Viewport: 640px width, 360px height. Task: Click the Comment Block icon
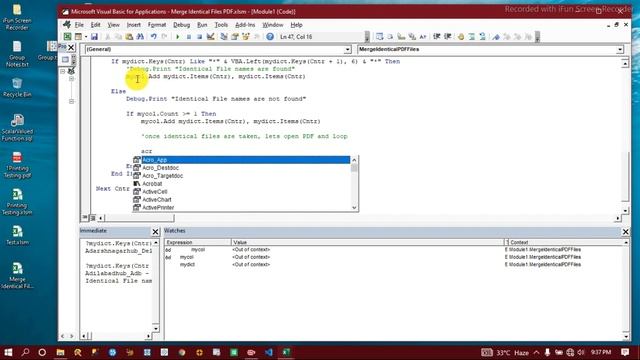pyautogui.click(x=472, y=37)
